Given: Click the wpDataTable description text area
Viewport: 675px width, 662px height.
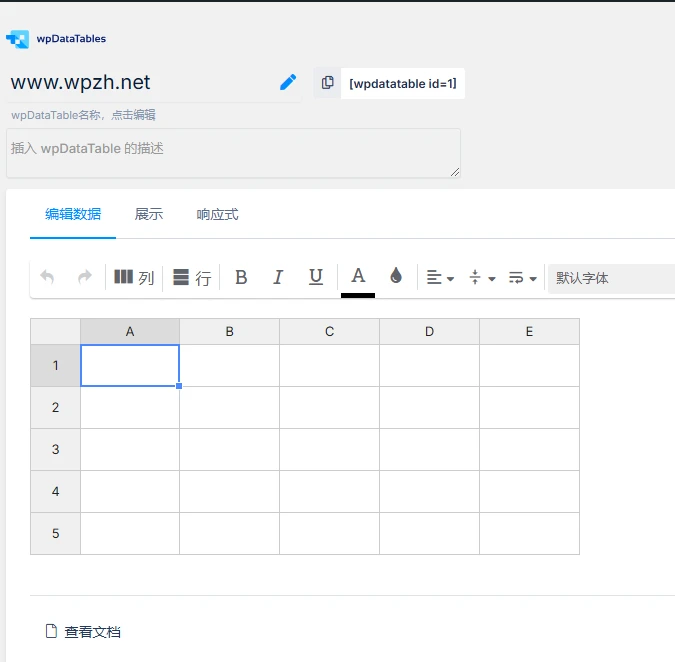Looking at the screenshot, I should pos(233,153).
